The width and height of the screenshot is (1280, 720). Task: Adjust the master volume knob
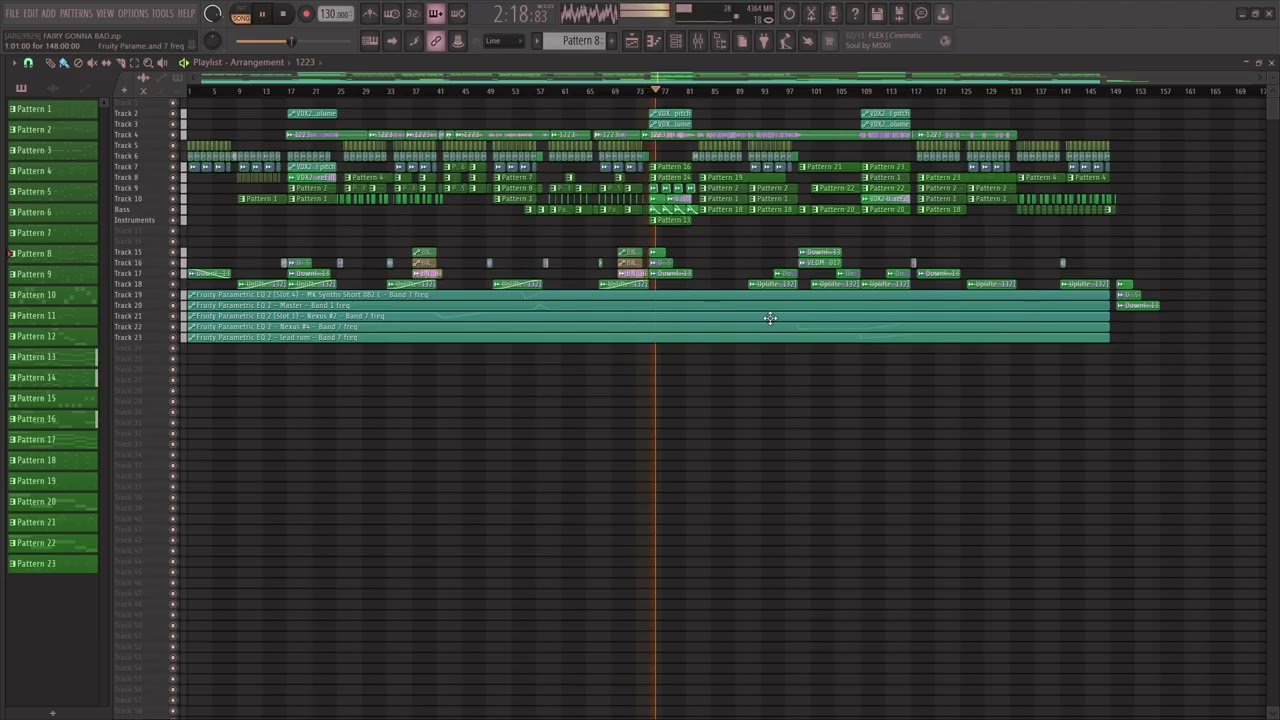click(212, 13)
